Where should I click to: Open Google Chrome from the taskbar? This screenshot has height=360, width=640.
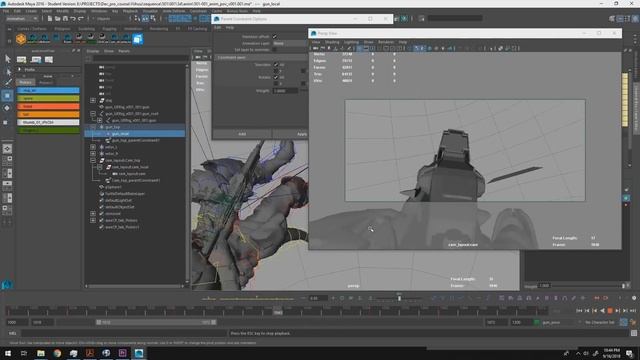click(x=57, y=353)
